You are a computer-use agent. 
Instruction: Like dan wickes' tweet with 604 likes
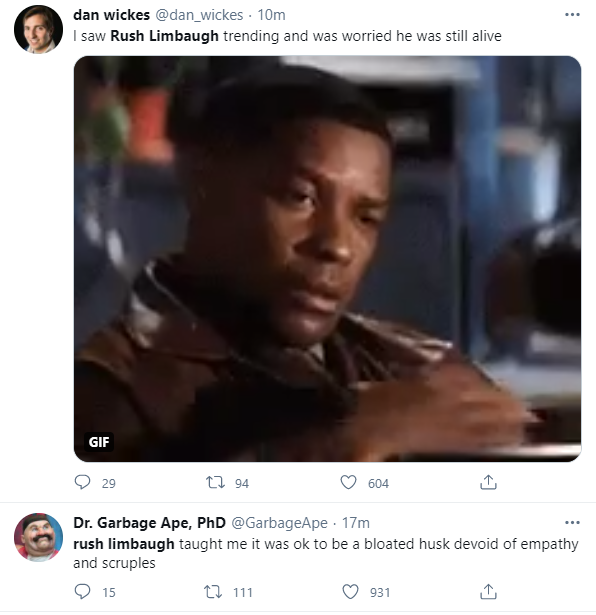tap(348, 482)
